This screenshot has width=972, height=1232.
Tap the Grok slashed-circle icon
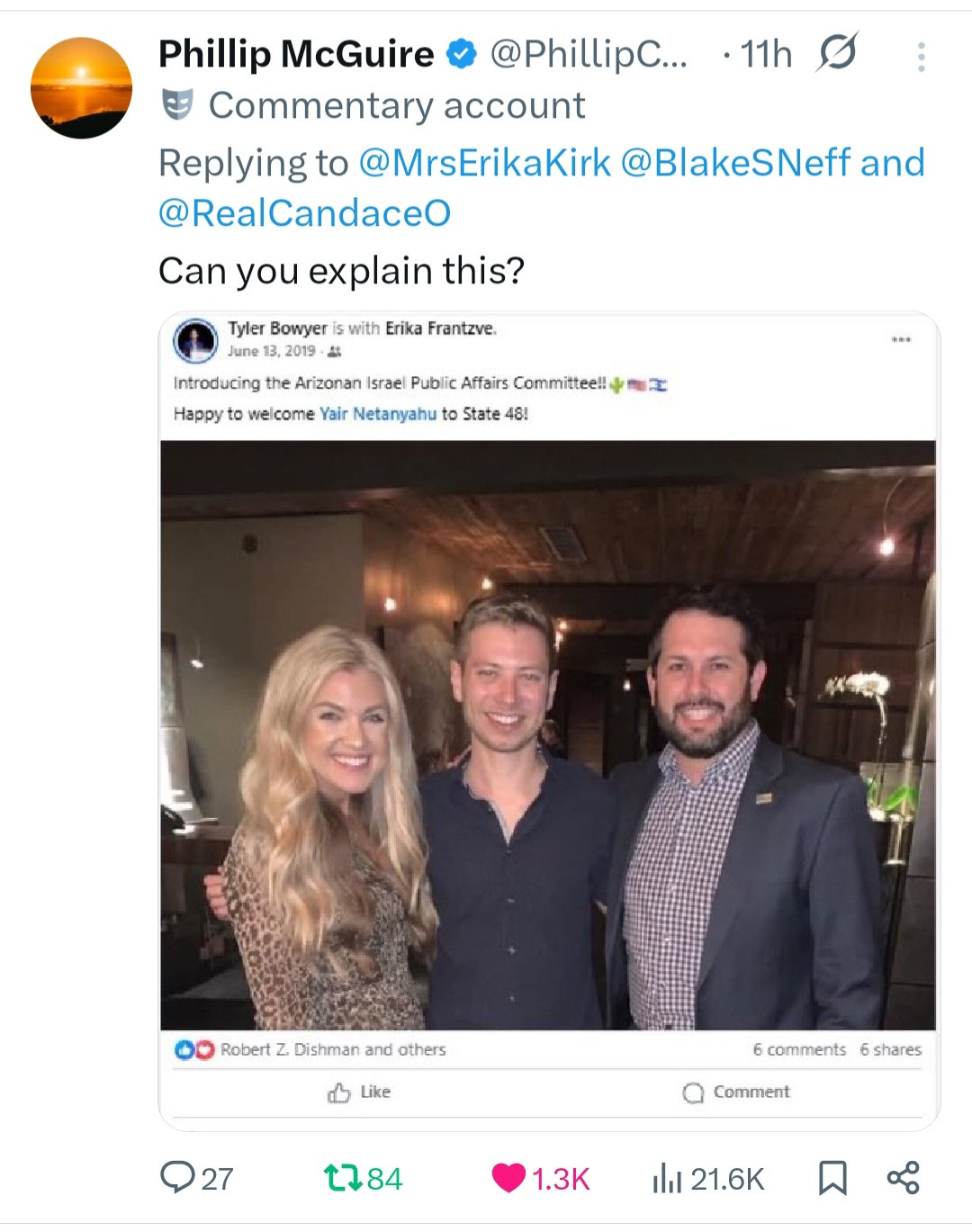coord(837,53)
